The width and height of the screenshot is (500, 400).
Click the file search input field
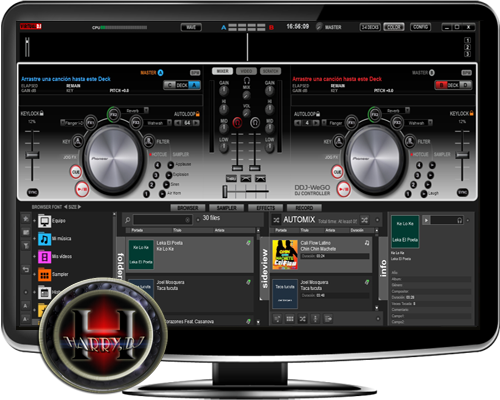[x=163, y=220]
